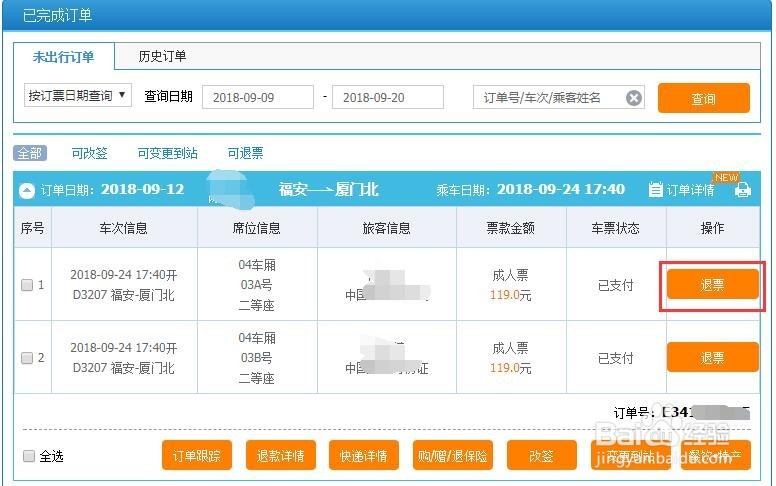Open the 按订票日期查询 dropdown

point(78,95)
